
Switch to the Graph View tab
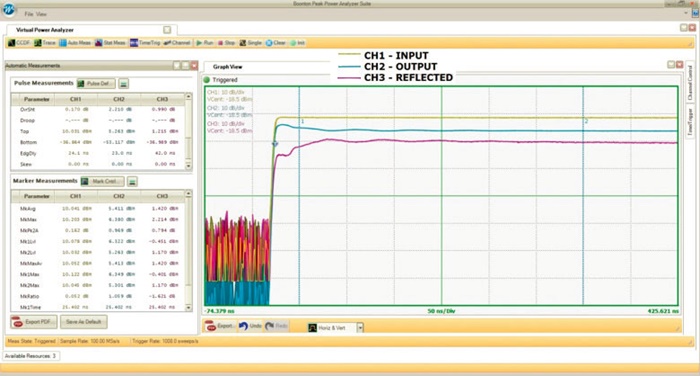click(227, 67)
